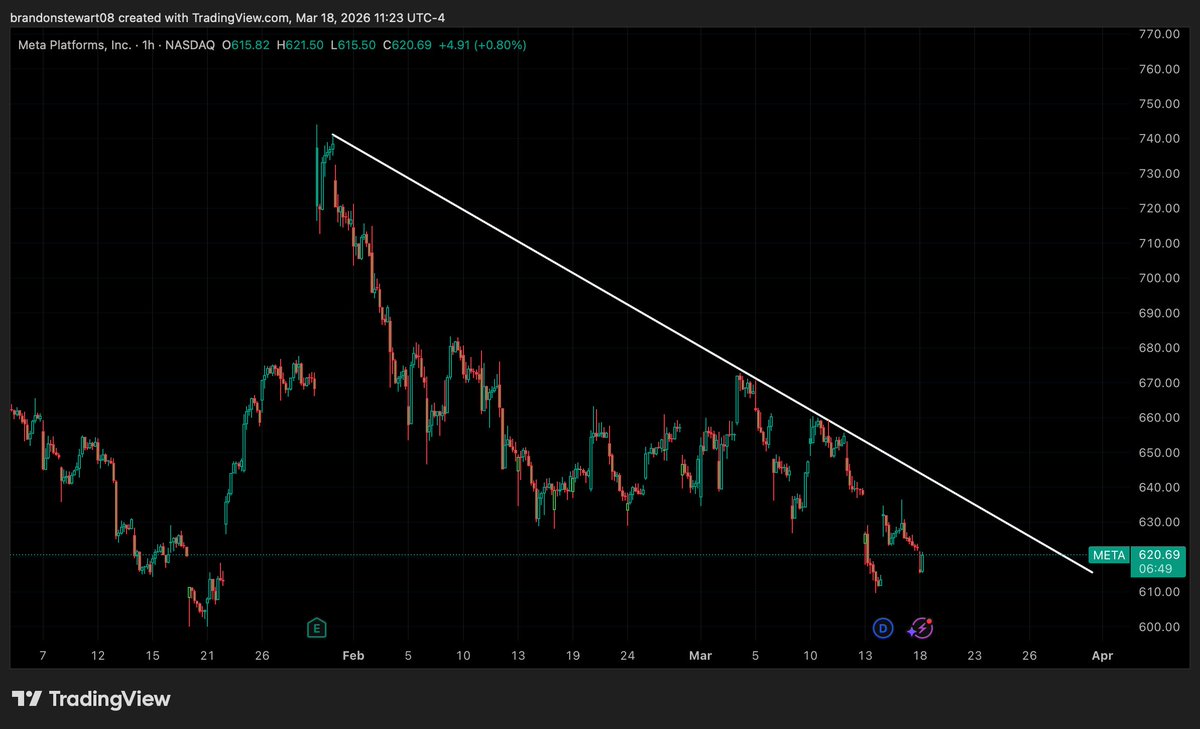Click the Feb label on time axis

point(352,656)
